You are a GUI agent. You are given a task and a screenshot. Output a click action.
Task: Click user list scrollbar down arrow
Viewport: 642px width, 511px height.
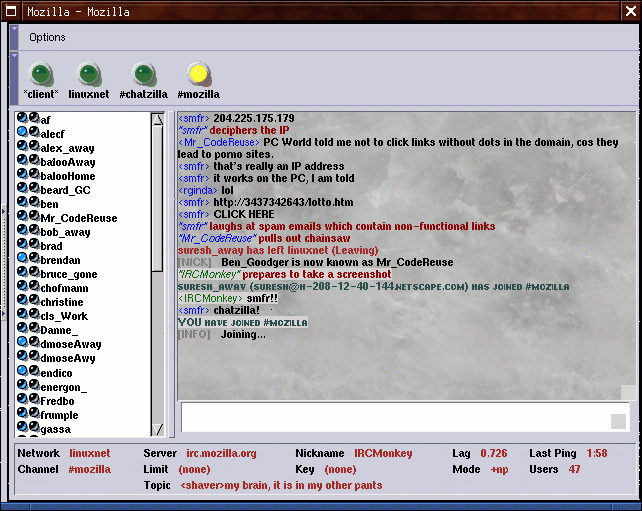(x=158, y=429)
